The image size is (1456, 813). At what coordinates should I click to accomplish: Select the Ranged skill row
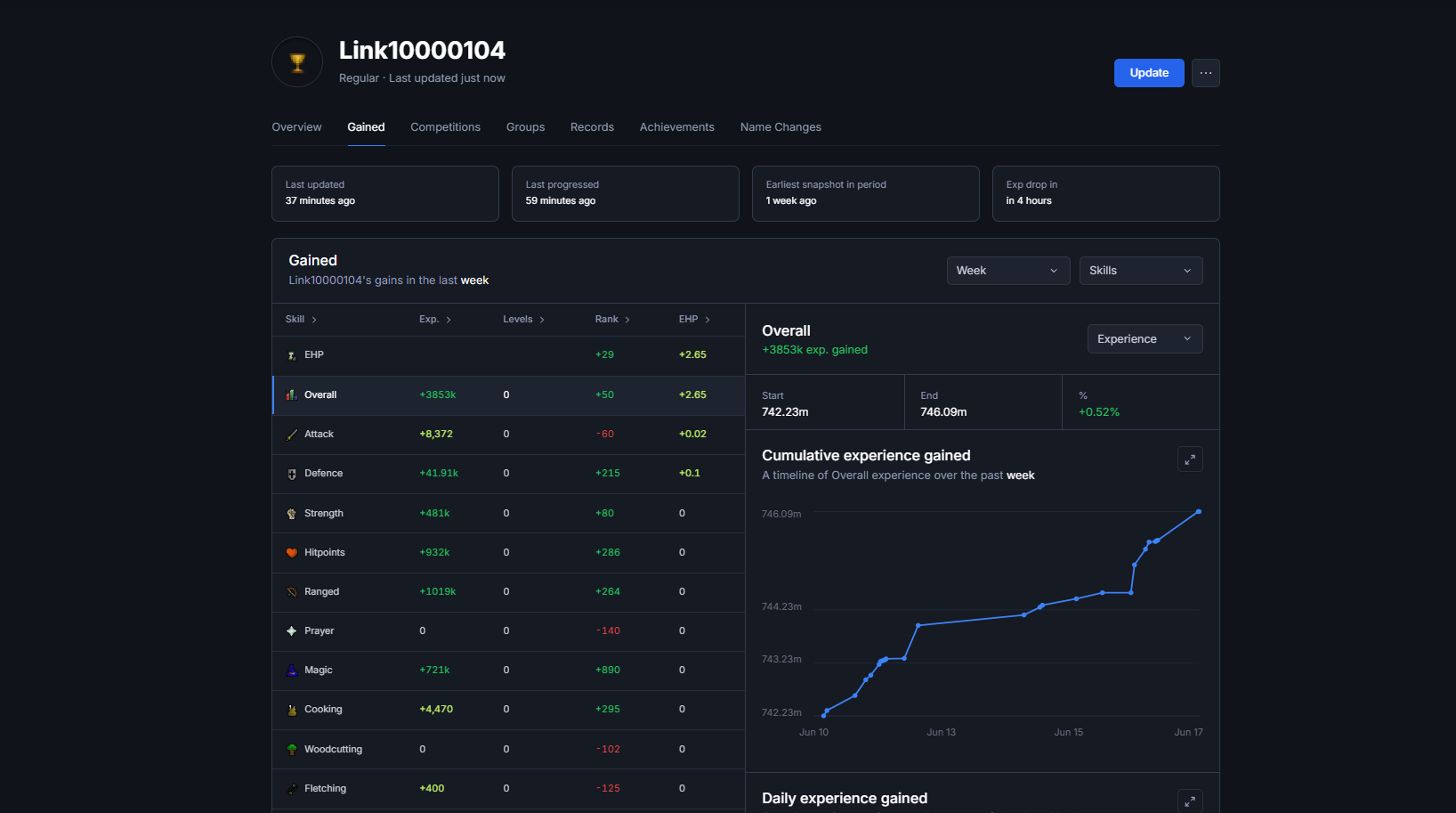pos(508,592)
